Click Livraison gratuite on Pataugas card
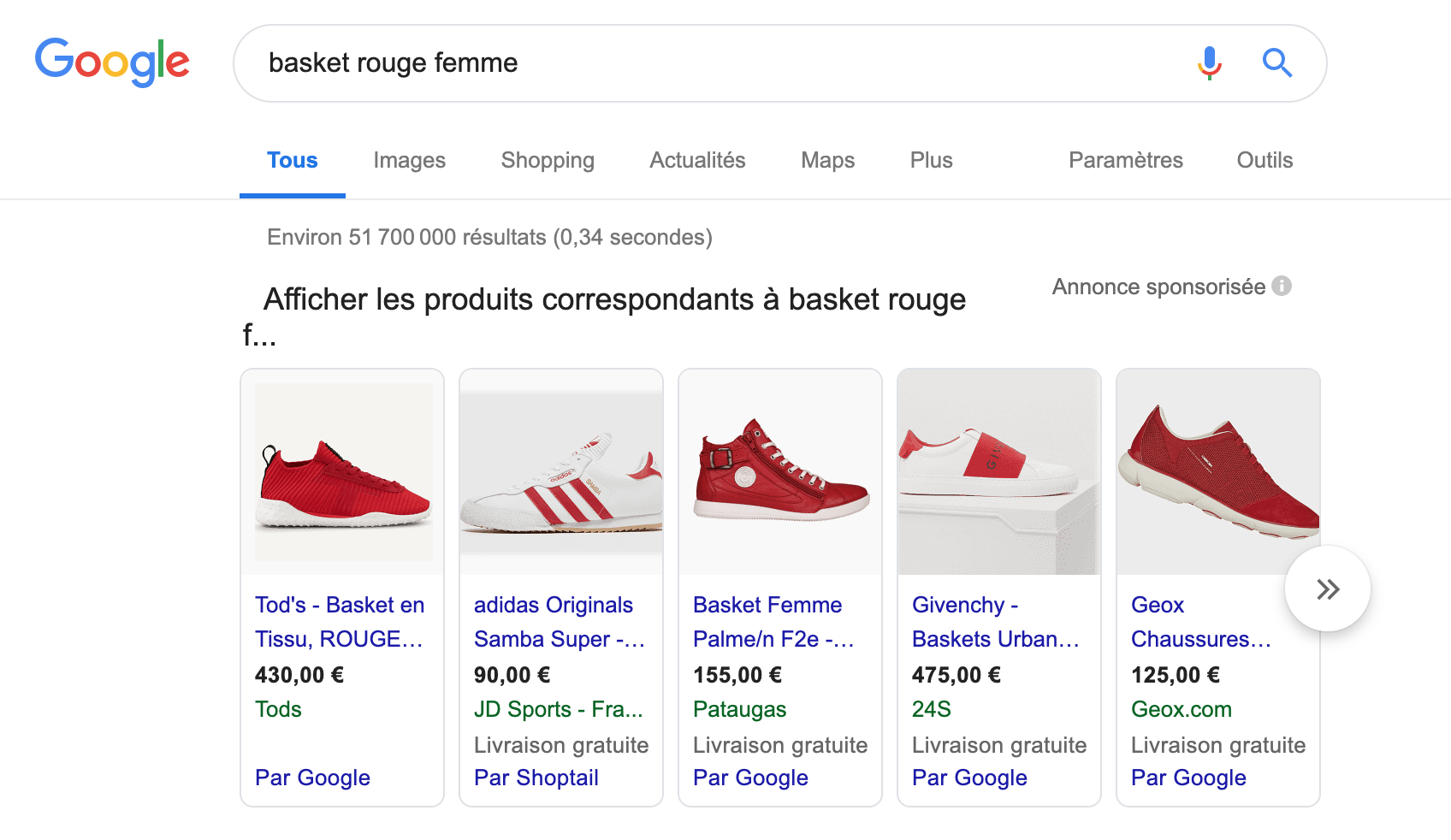1451x840 pixels. point(780,745)
